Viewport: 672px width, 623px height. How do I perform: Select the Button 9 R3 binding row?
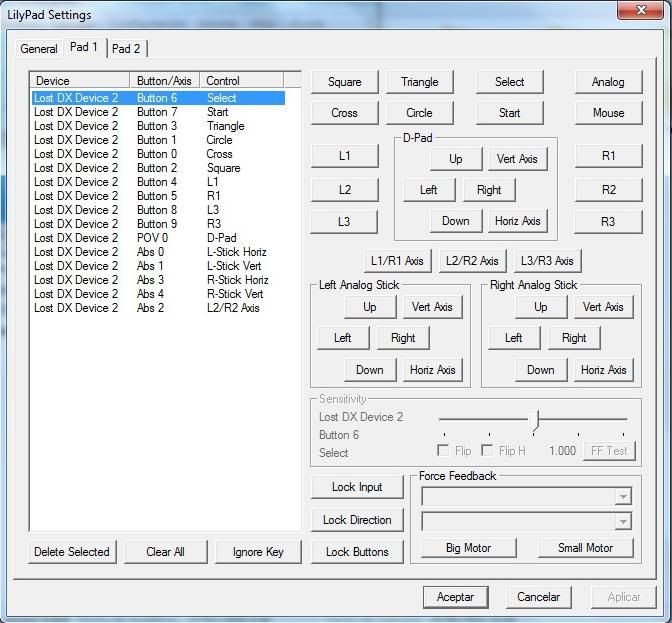[159, 224]
